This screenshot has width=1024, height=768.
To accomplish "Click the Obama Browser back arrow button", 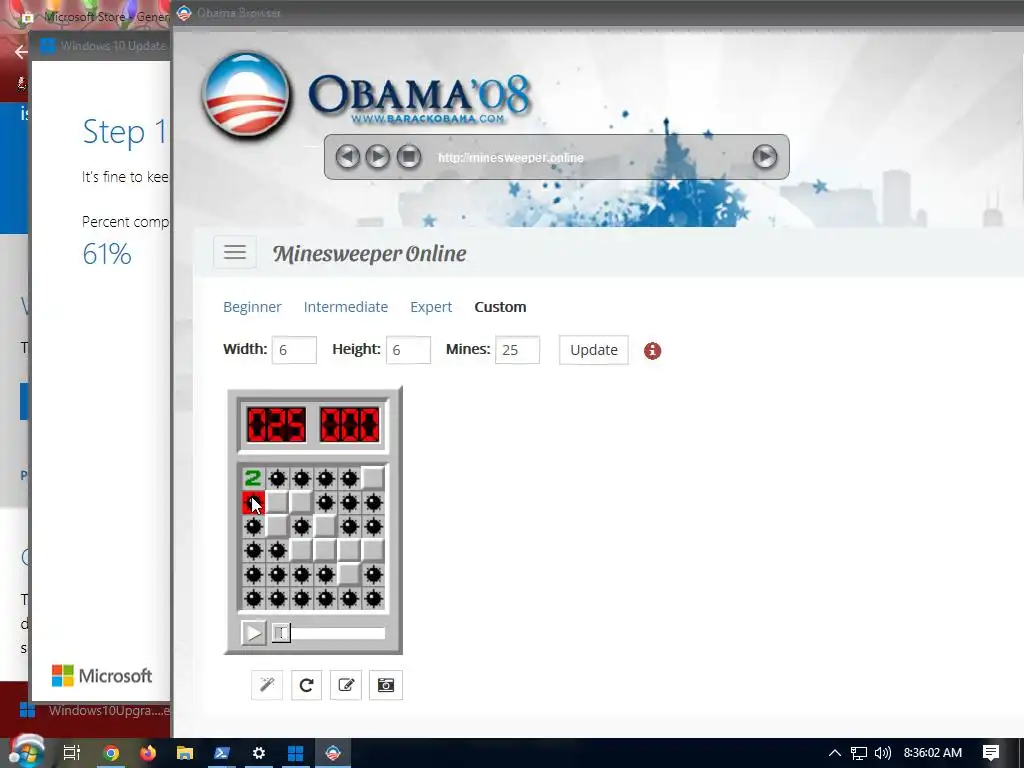I will [x=347, y=157].
